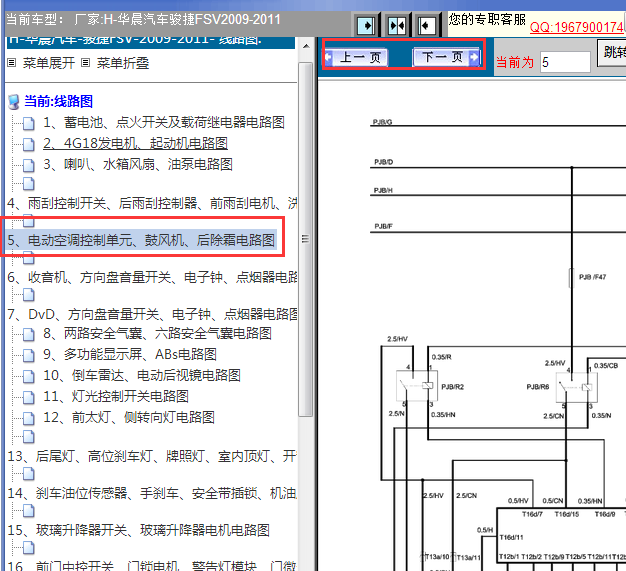Open the QQ:1967900174 customer service link
This screenshot has height=571, width=626.
coord(576,27)
